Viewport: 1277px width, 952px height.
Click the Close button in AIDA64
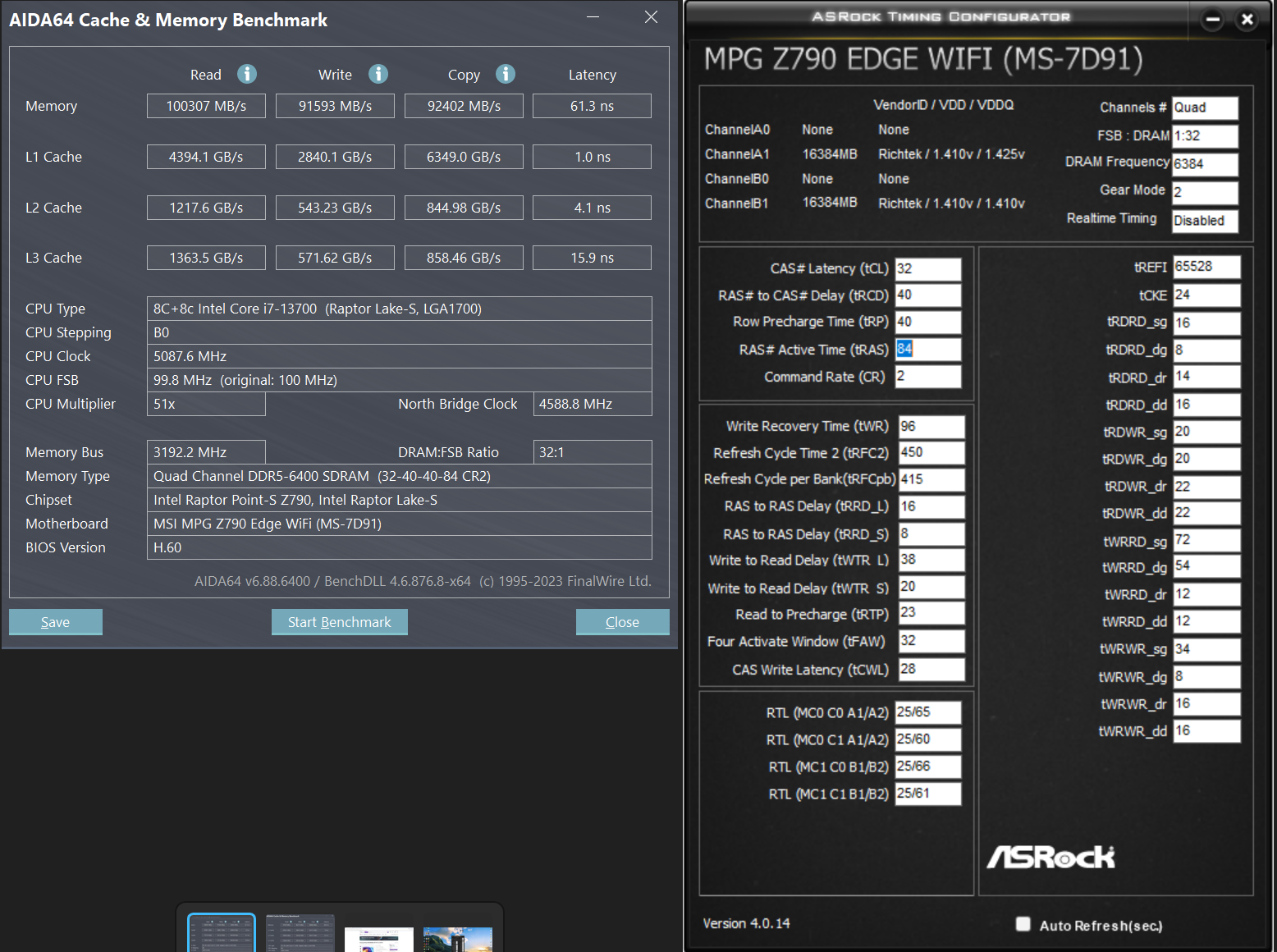point(623,622)
